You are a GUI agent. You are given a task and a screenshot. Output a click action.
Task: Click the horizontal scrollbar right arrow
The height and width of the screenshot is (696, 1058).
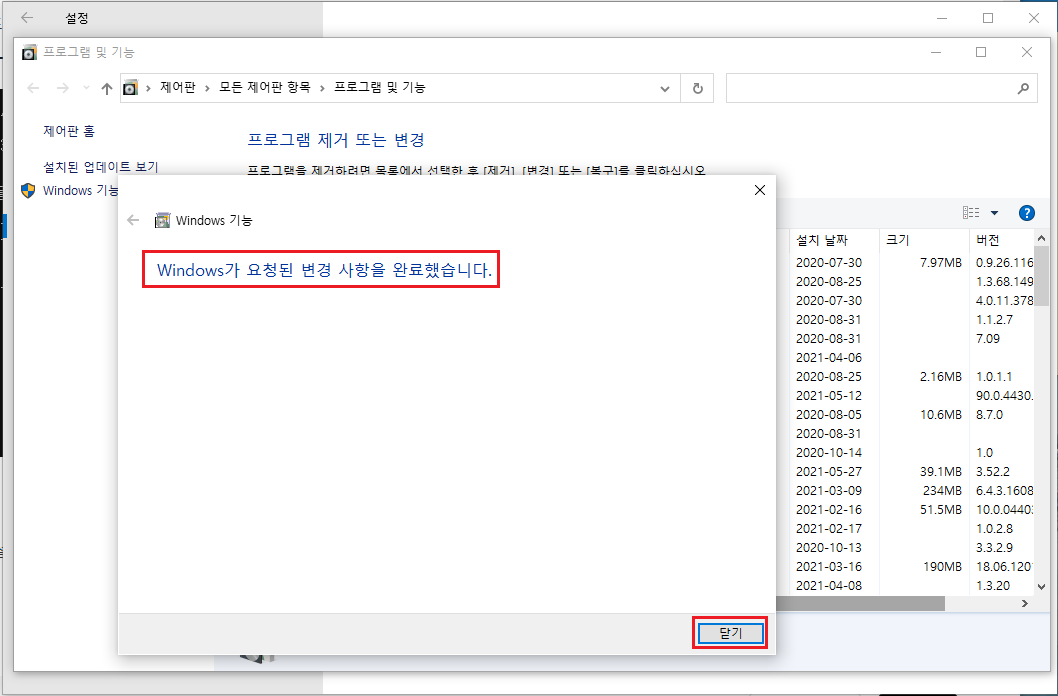[x=1026, y=604]
